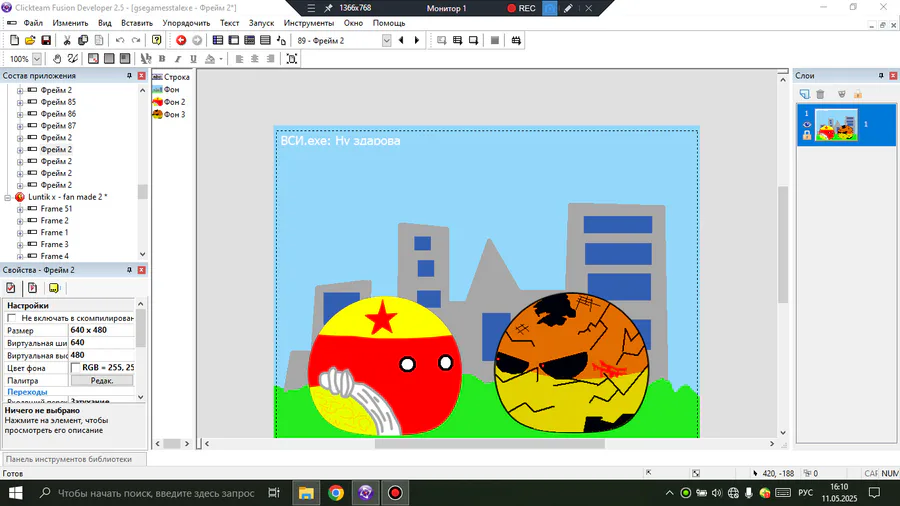The height and width of the screenshot is (506, 900).
Task: Click the Center frame icon
Action: tap(292, 59)
